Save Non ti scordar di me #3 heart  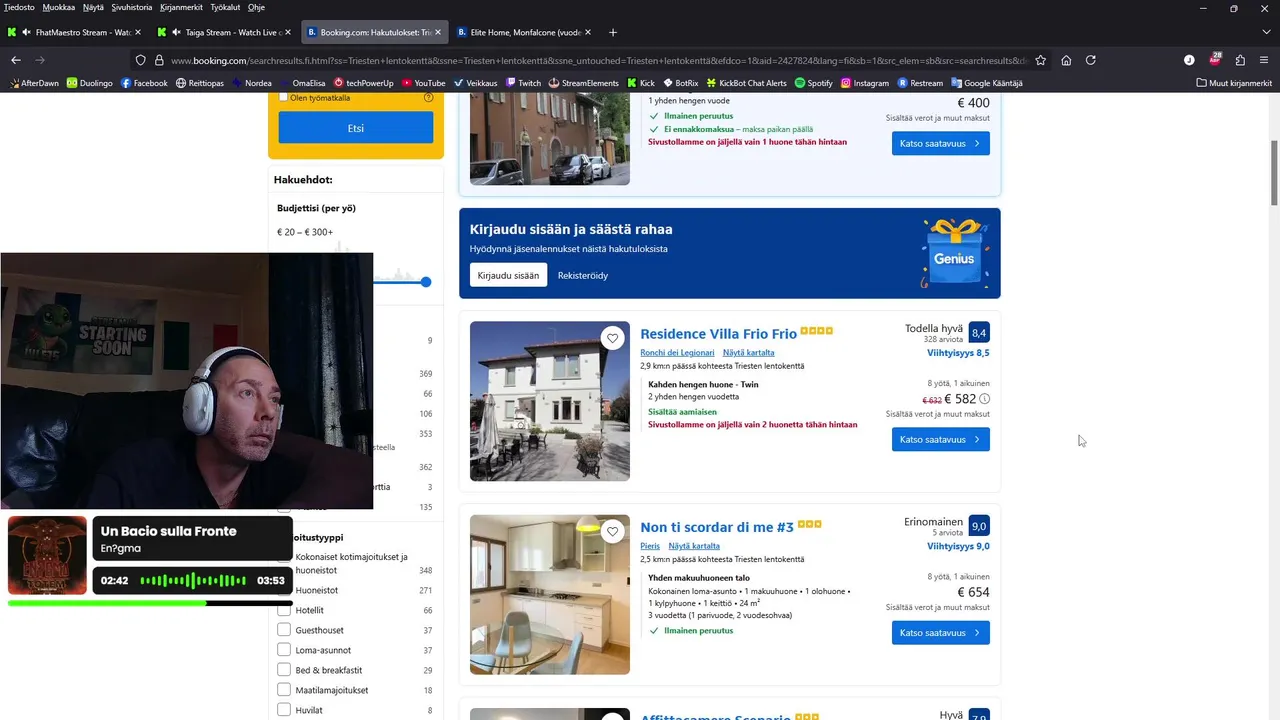coord(613,532)
